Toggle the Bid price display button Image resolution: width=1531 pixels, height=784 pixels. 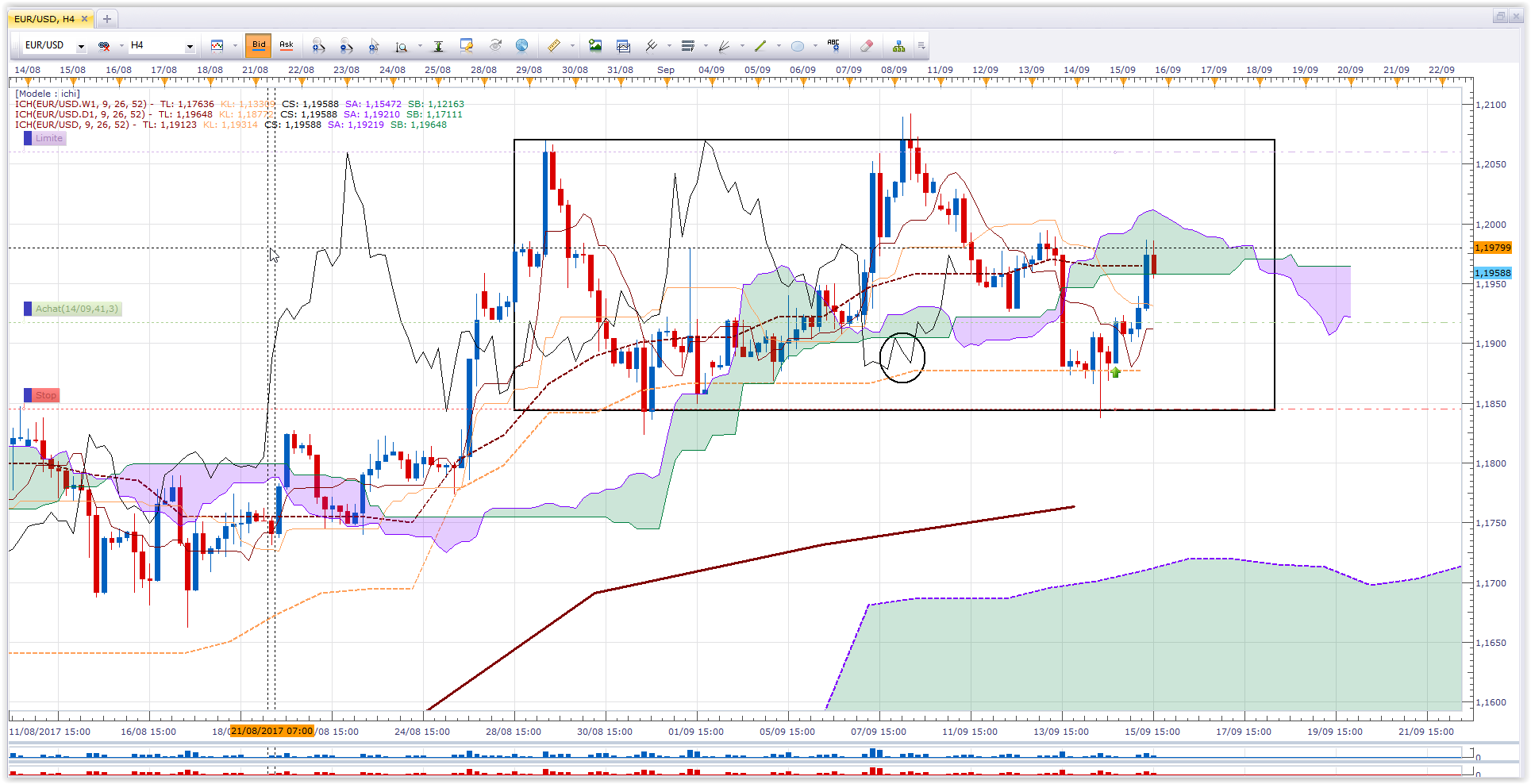[259, 45]
